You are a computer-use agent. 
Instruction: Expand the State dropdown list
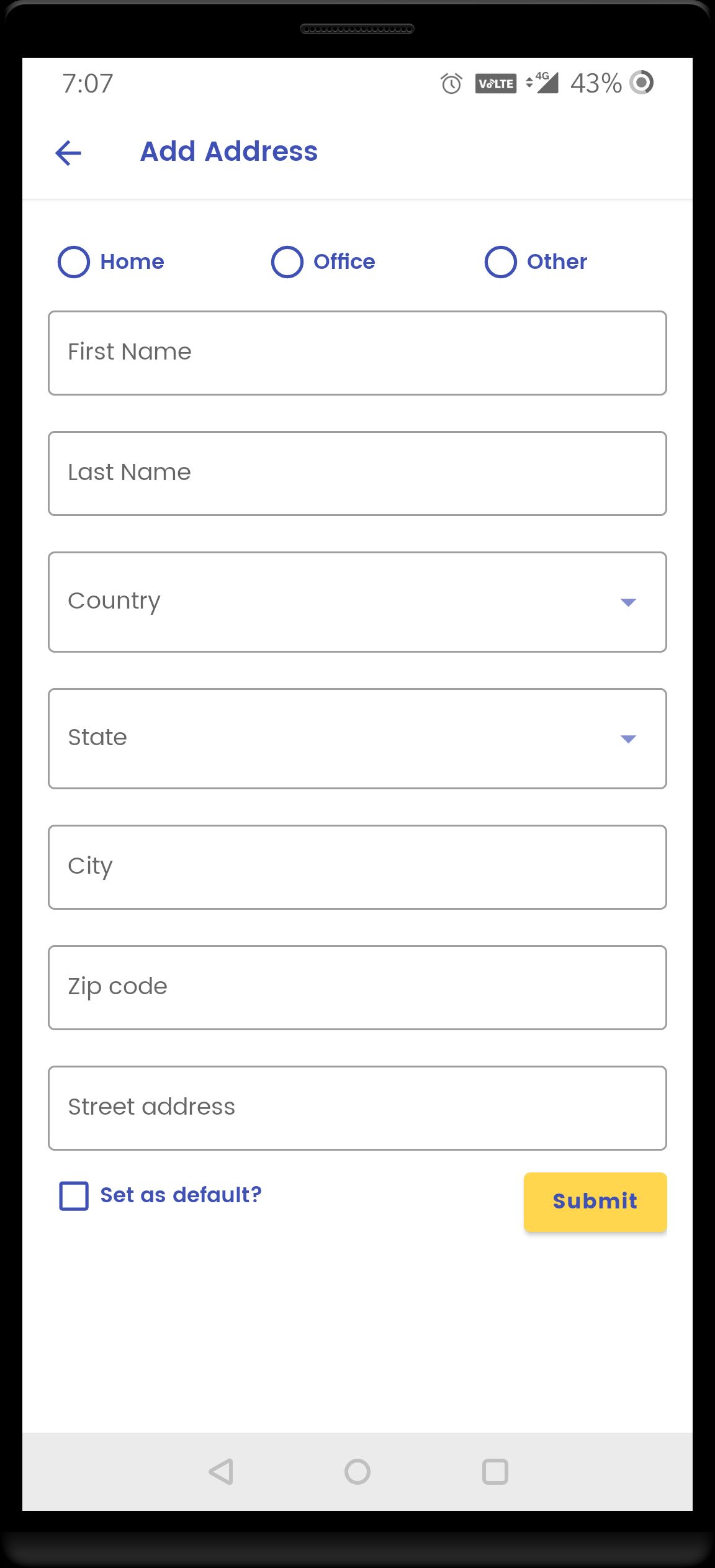click(x=357, y=738)
